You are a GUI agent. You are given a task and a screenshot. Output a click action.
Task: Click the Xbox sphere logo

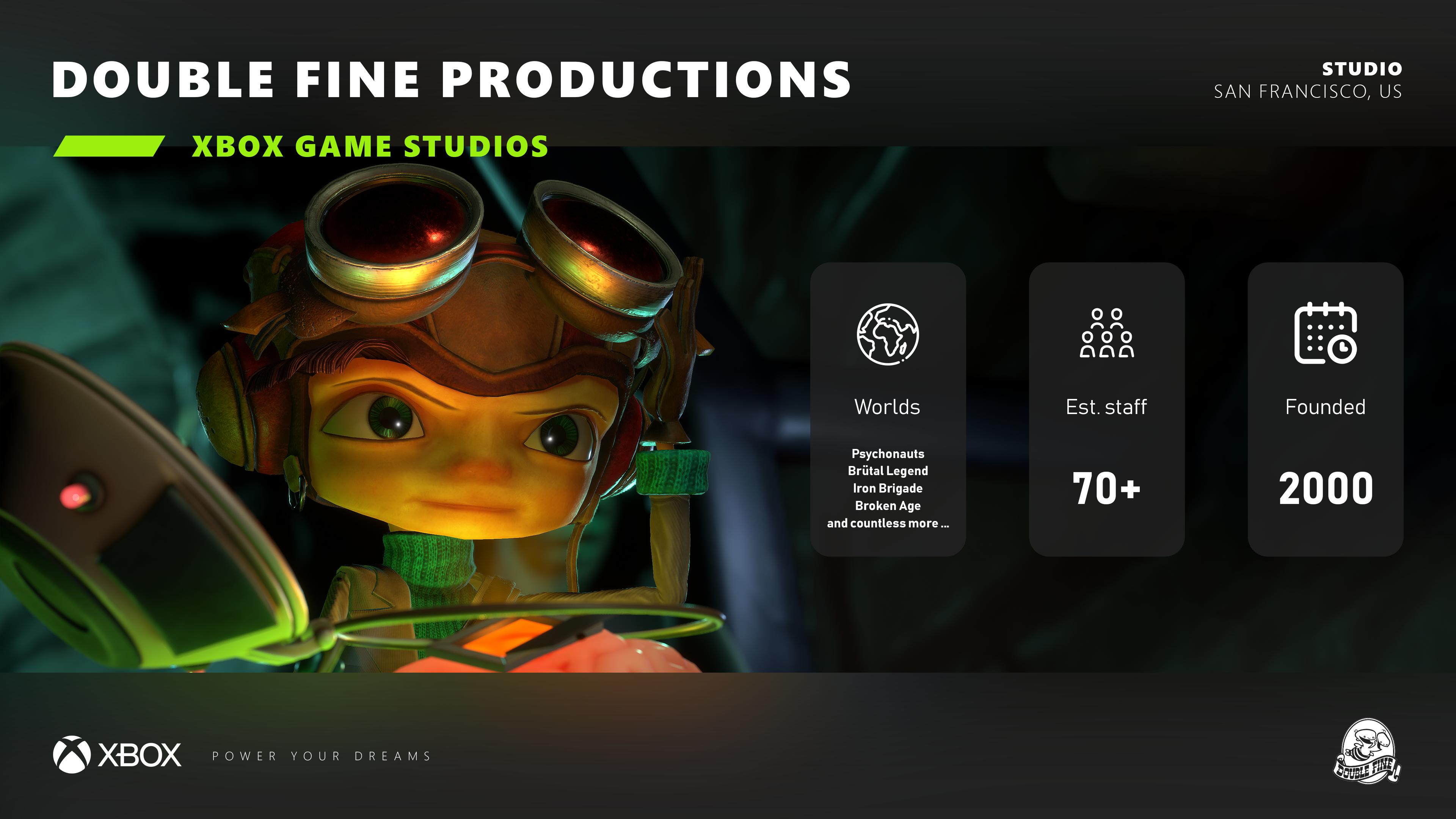point(72,755)
